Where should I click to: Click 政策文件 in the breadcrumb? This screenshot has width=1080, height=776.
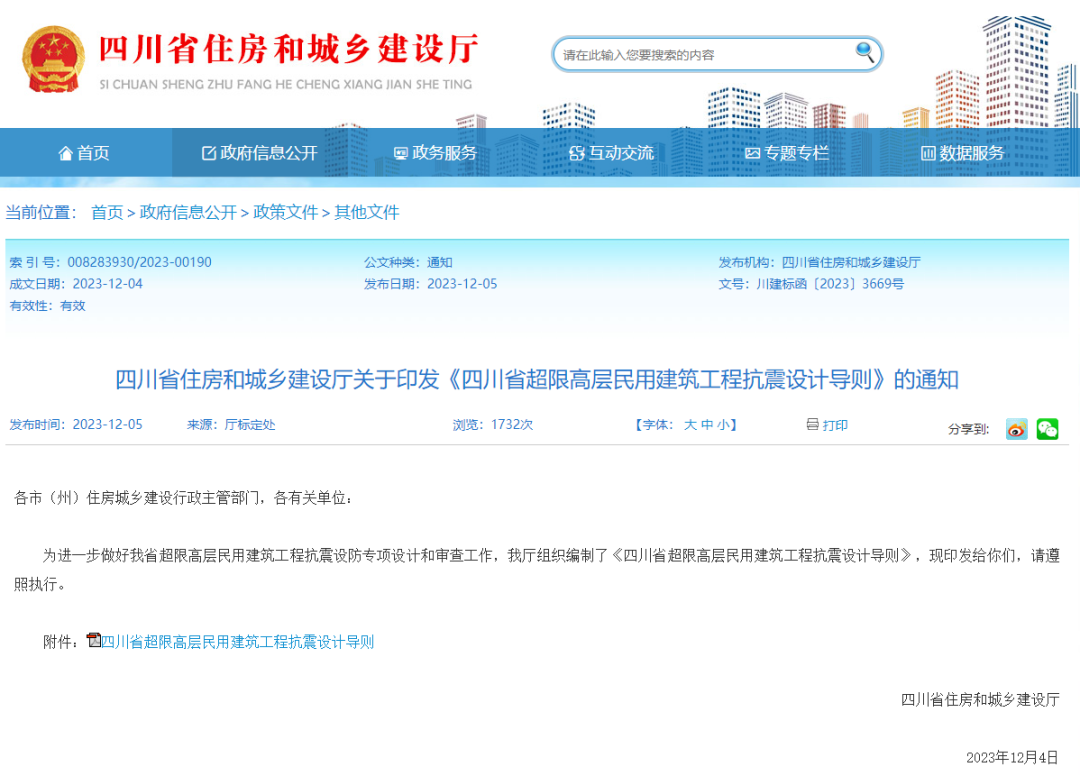click(285, 212)
